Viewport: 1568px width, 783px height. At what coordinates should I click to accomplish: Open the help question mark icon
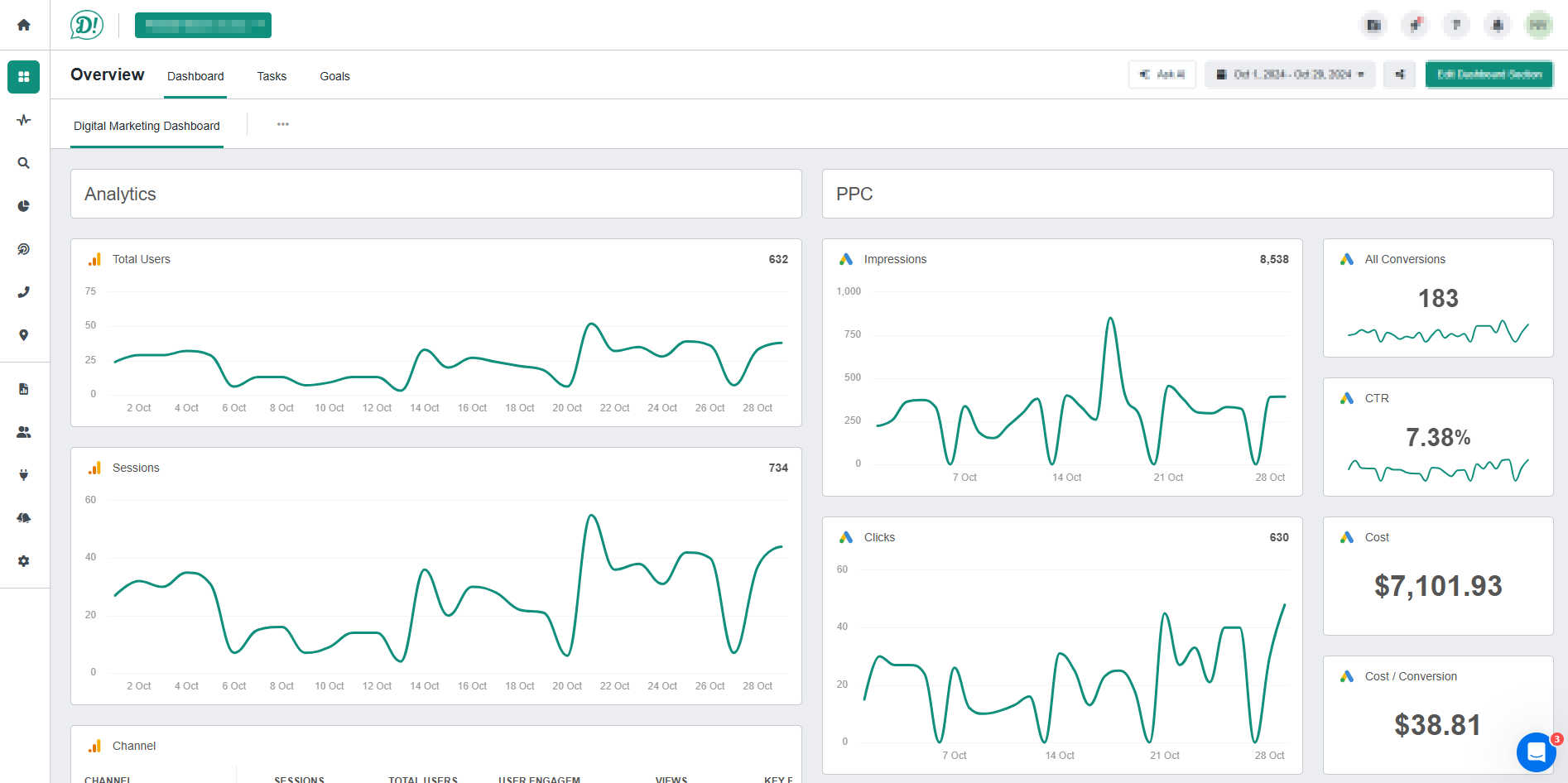[x=1456, y=25]
